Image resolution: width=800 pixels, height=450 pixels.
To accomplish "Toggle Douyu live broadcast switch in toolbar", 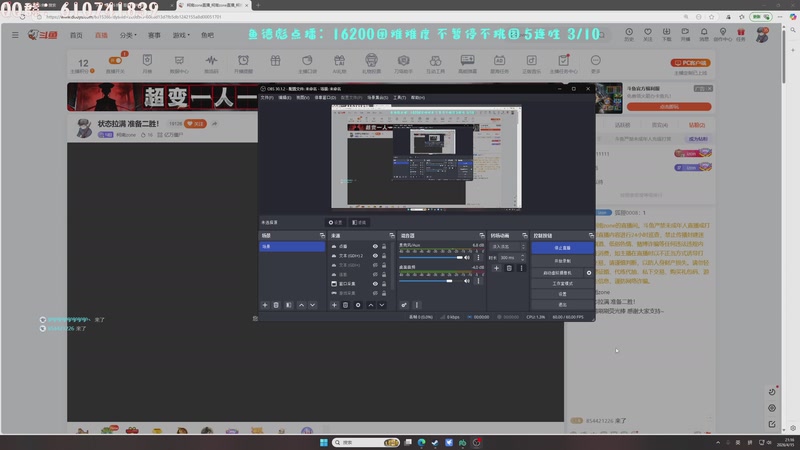I will 115,61.
